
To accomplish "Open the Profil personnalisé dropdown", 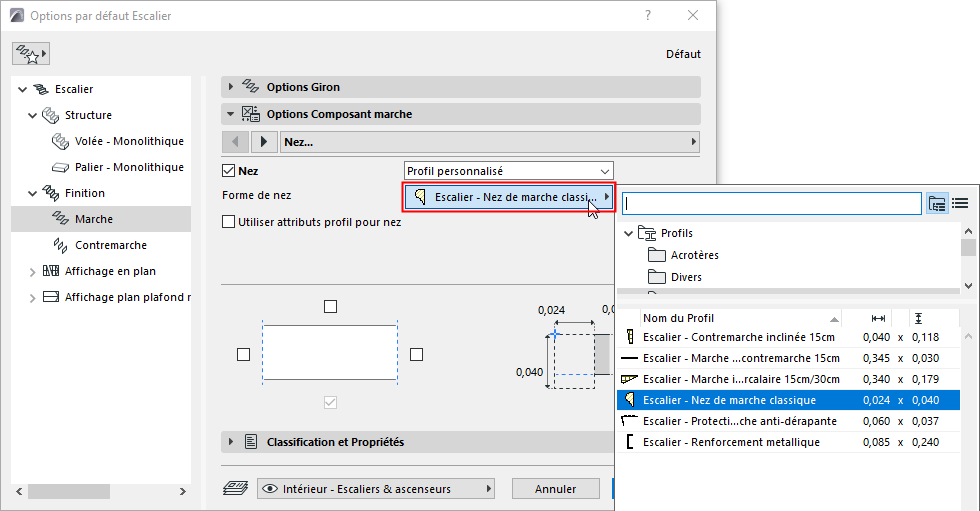I will tap(508, 171).
